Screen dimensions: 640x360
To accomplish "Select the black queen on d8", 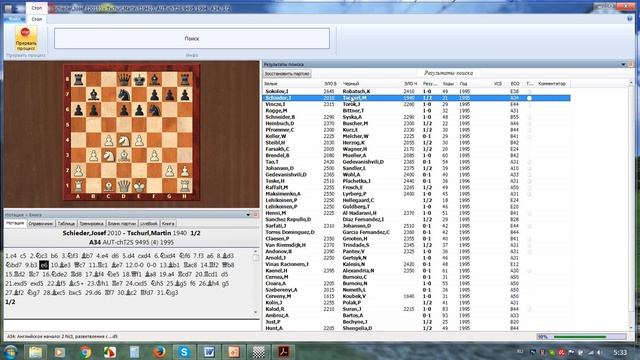I will (124, 79).
